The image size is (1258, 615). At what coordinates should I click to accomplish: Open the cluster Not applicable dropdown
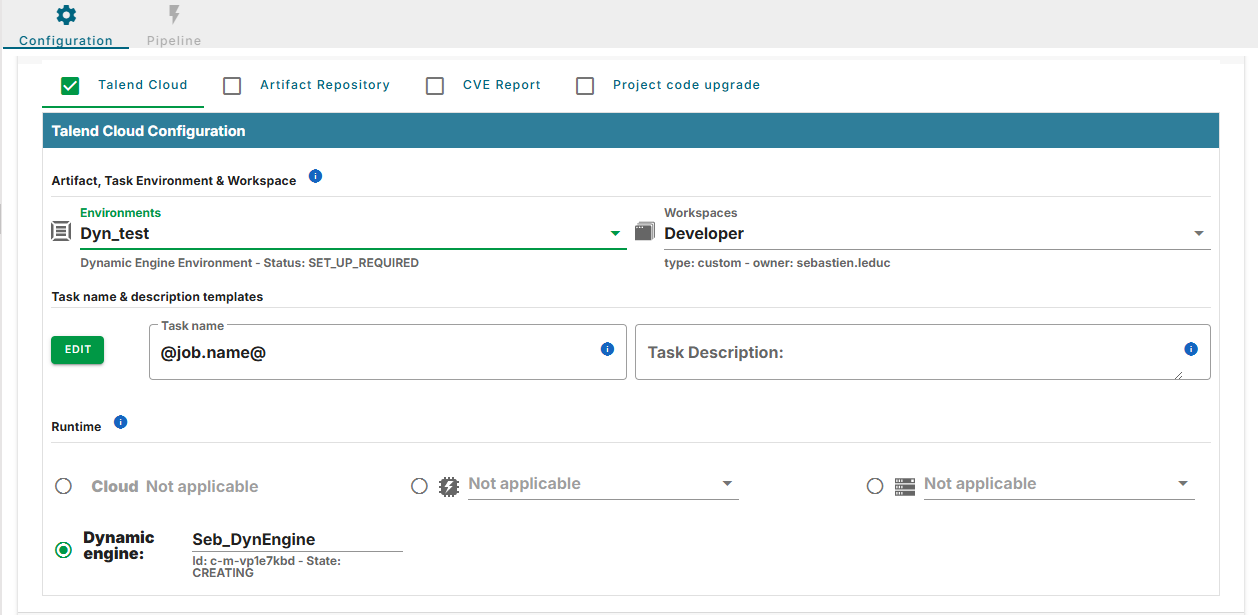(1059, 484)
